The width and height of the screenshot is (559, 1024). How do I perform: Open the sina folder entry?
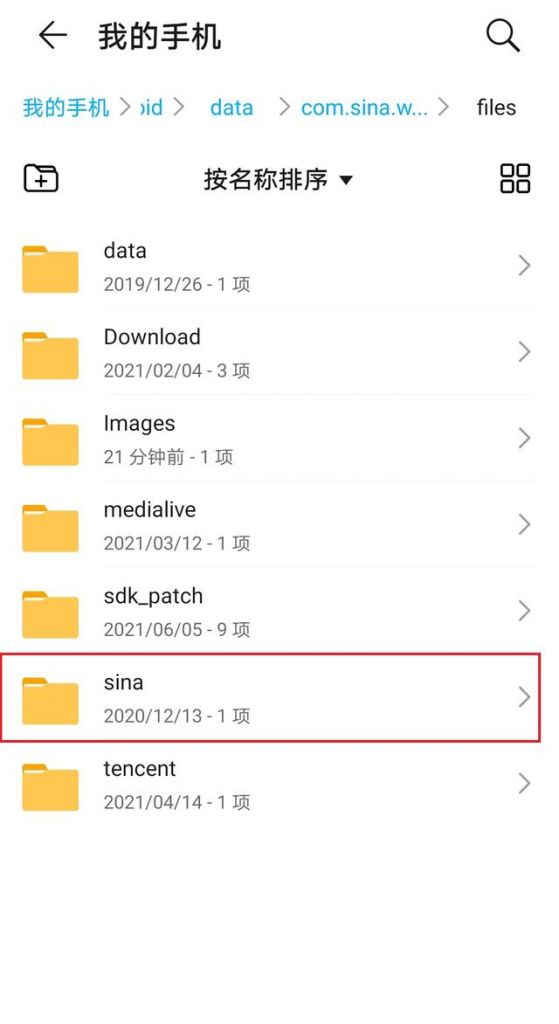click(x=270, y=697)
